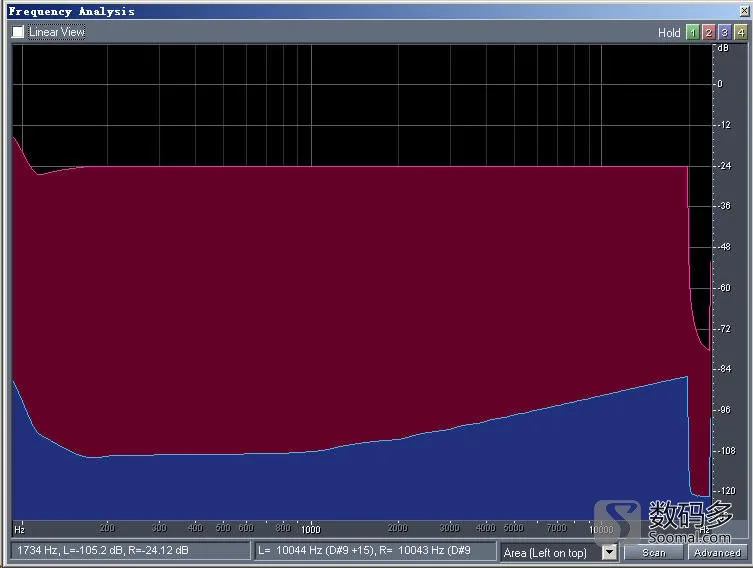Enable the Linear View checkbox
This screenshot has width=753, height=568.
pos(18,32)
